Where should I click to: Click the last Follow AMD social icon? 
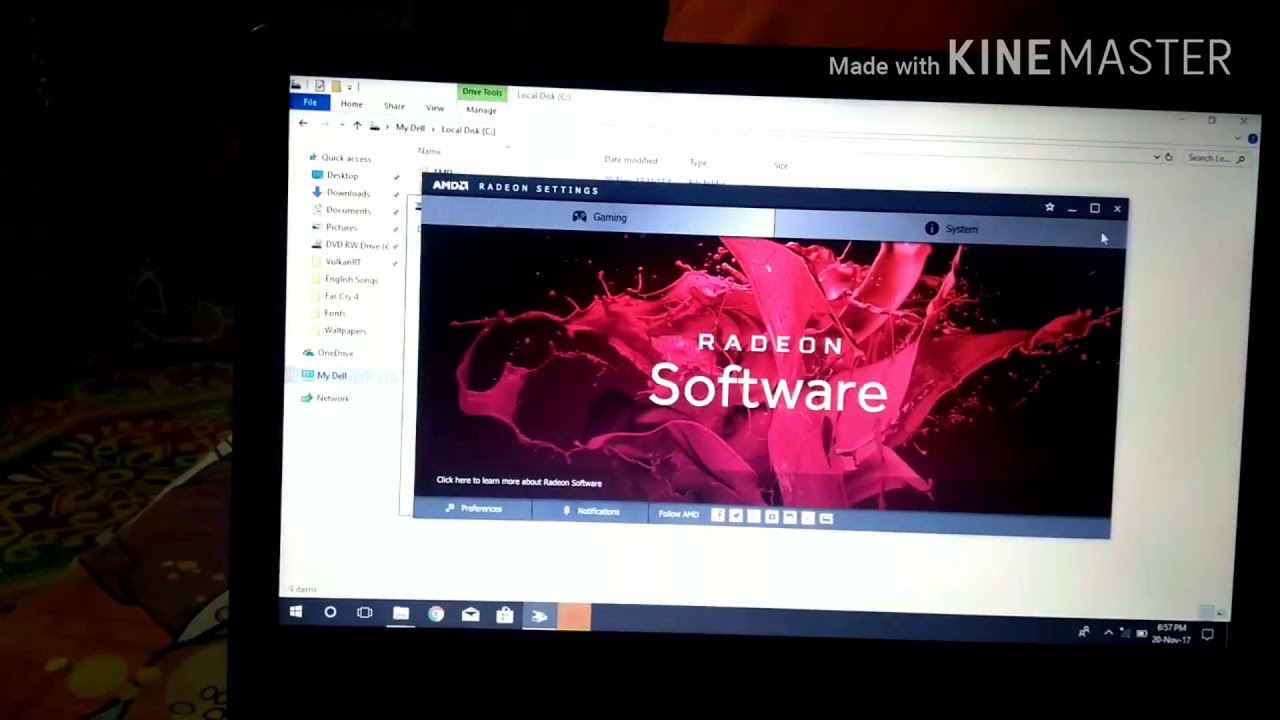[826, 518]
